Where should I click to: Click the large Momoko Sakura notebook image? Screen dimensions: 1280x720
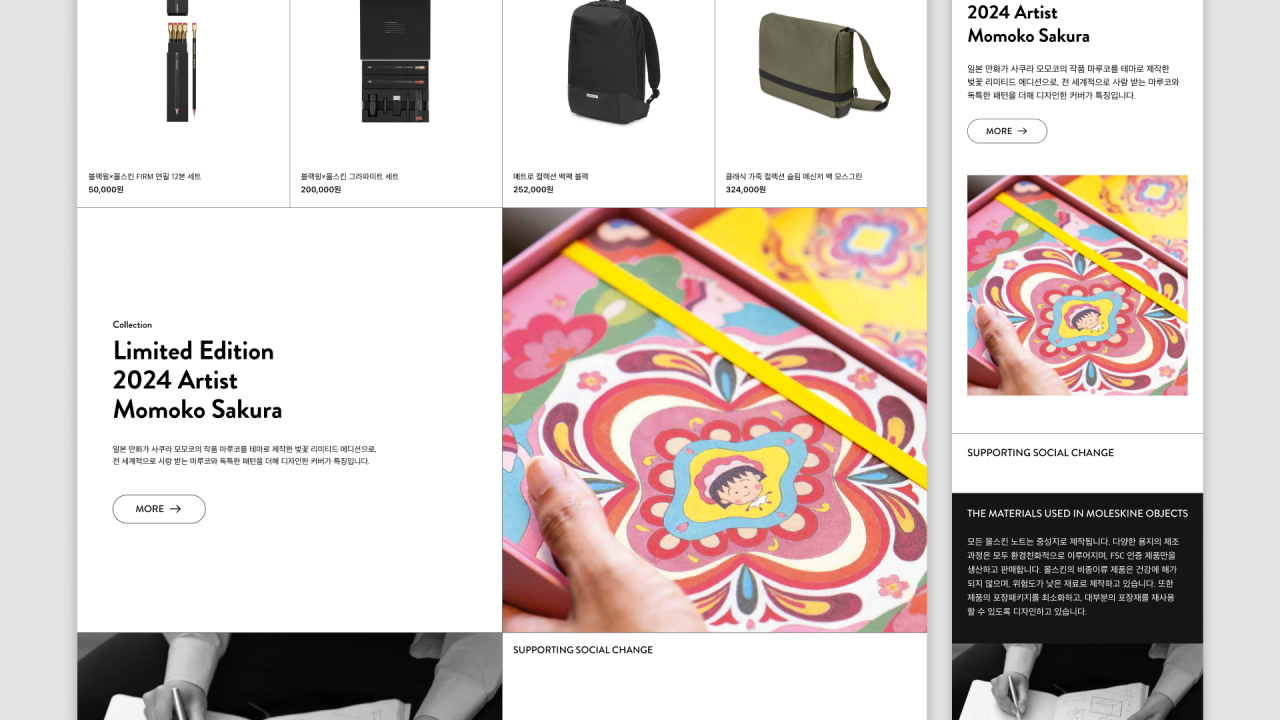pyautogui.click(x=715, y=420)
